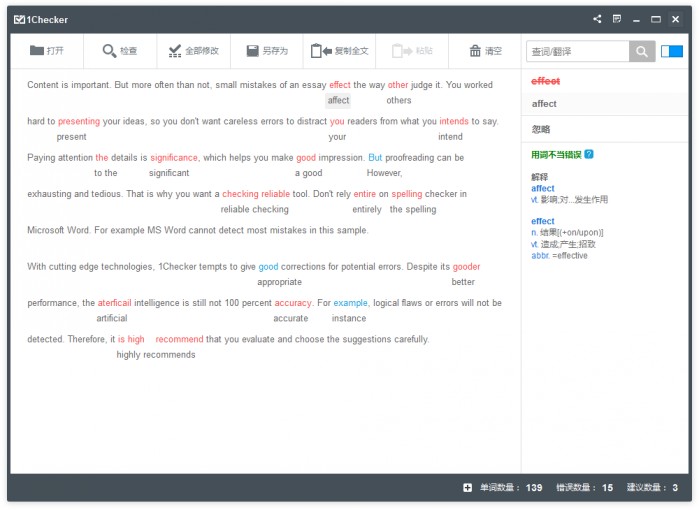699x510 pixels.
Task: Copy full text with 复制全文
Action: [339, 51]
